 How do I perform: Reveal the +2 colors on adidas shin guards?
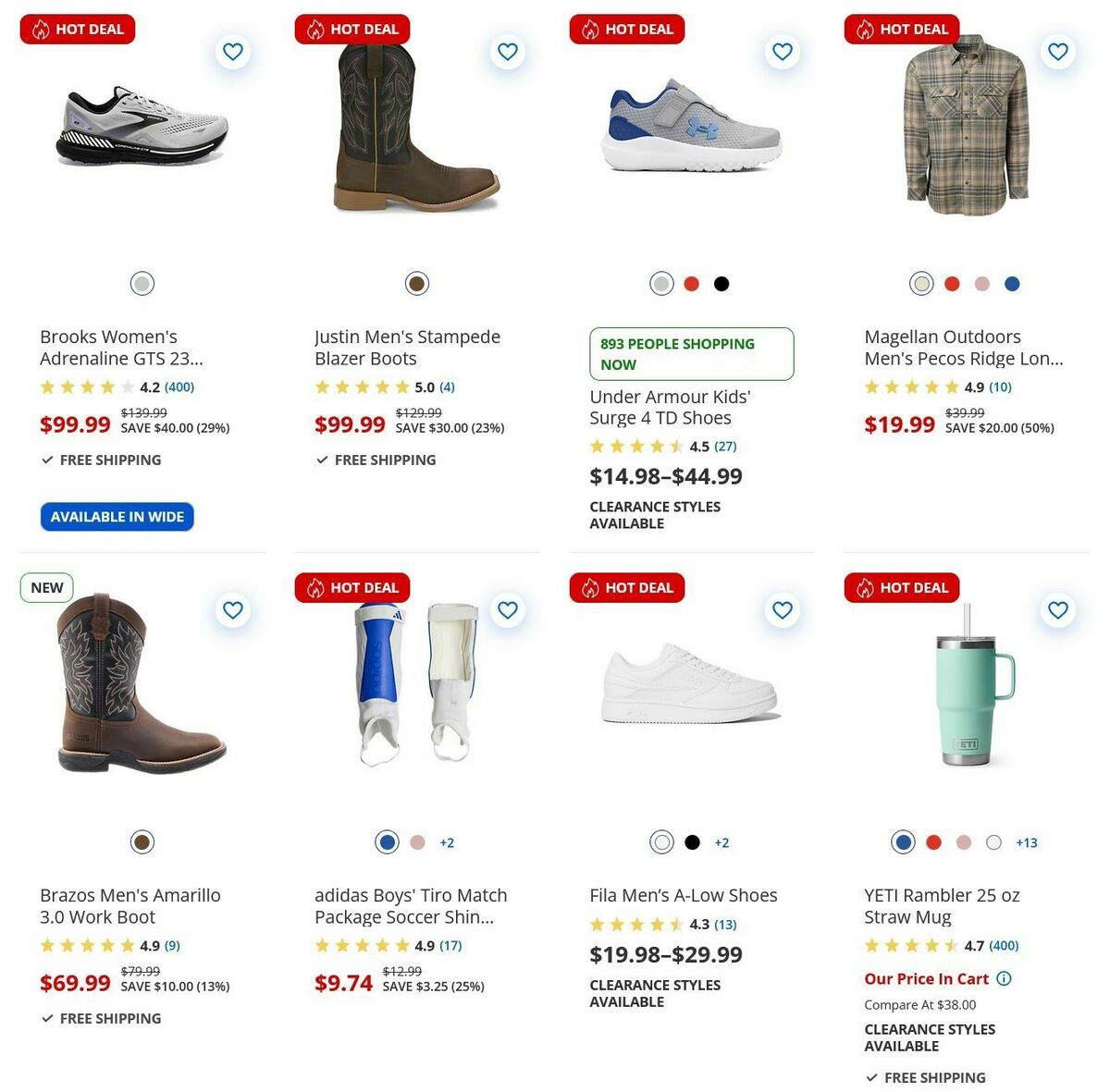coord(447,842)
